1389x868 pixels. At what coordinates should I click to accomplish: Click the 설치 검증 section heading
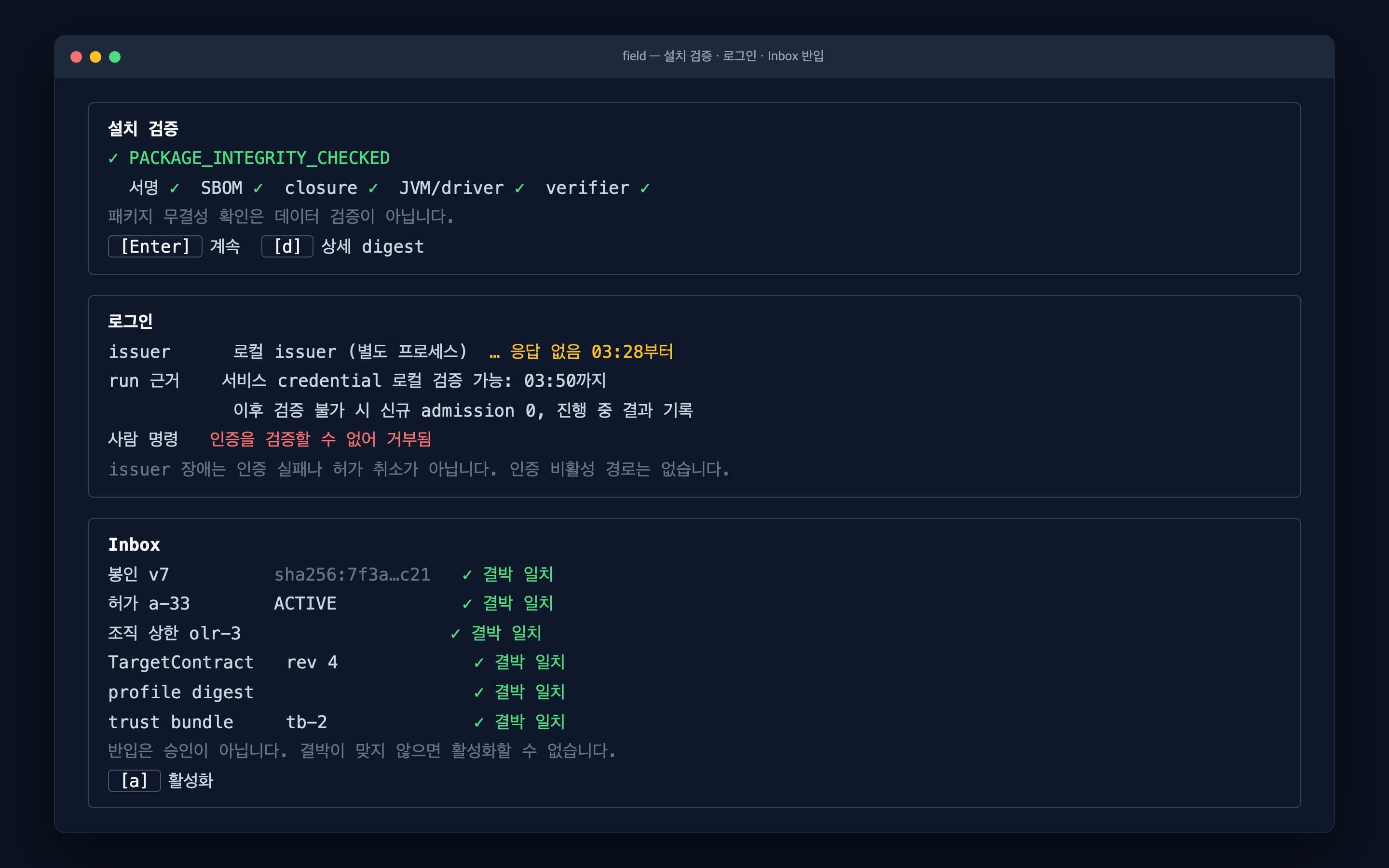[x=144, y=129]
